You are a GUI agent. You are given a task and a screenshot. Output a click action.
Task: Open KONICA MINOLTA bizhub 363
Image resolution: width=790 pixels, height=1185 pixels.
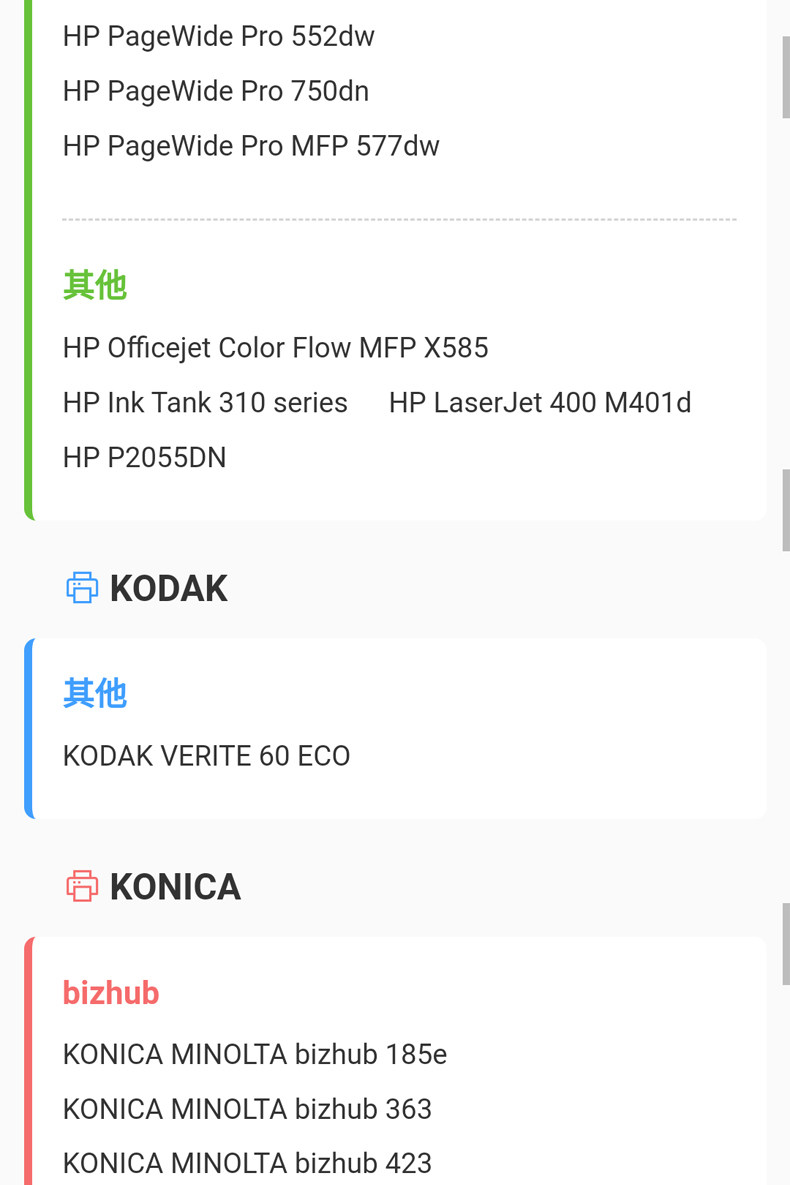[x=247, y=1109]
